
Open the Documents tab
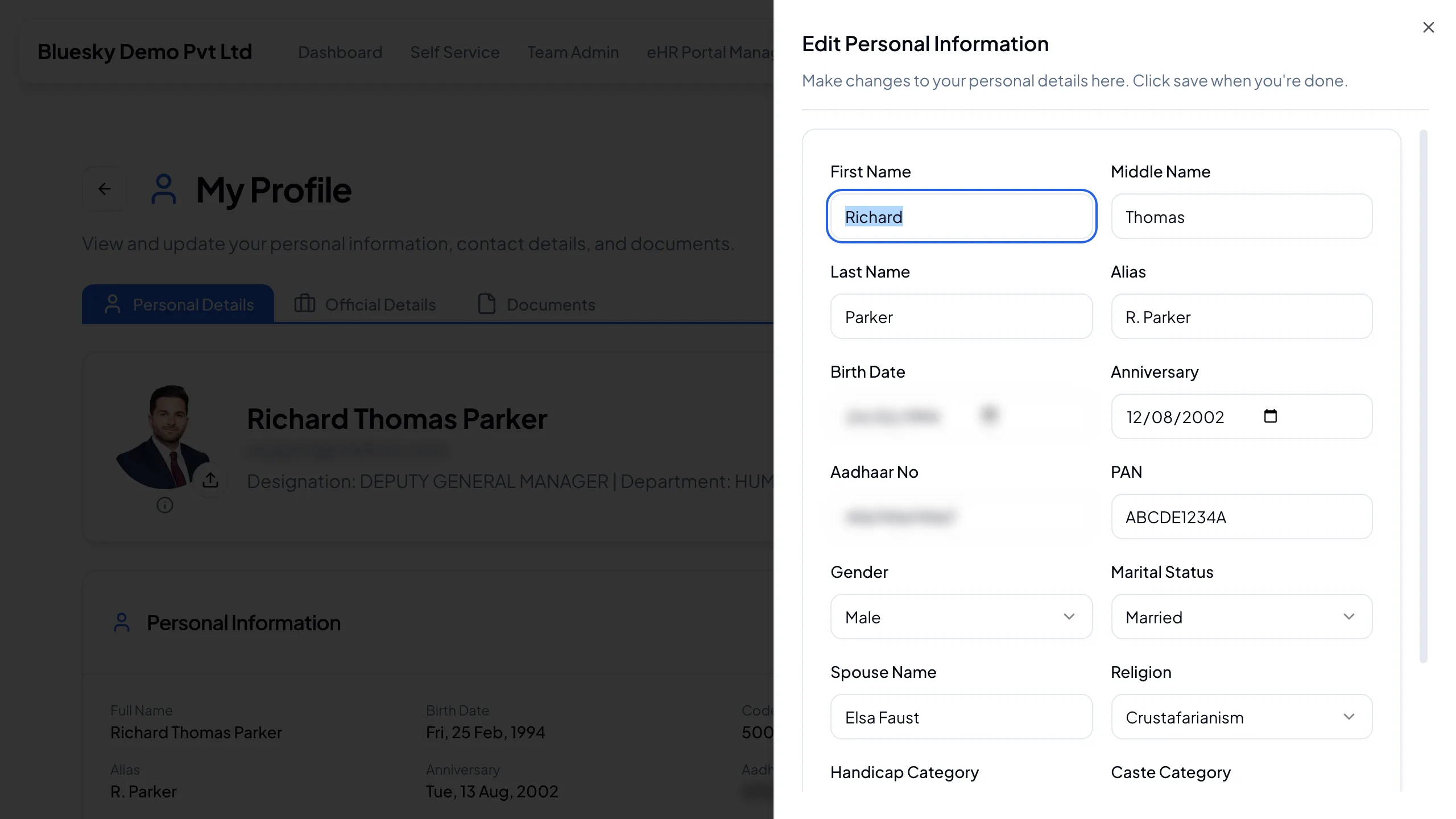click(x=537, y=304)
